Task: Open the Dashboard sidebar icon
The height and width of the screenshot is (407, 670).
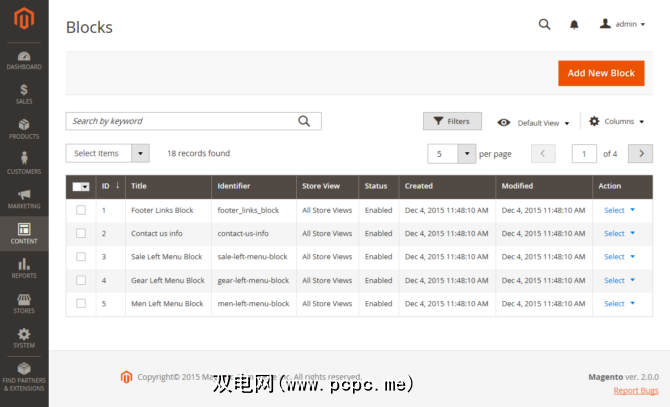Action: (x=24, y=58)
